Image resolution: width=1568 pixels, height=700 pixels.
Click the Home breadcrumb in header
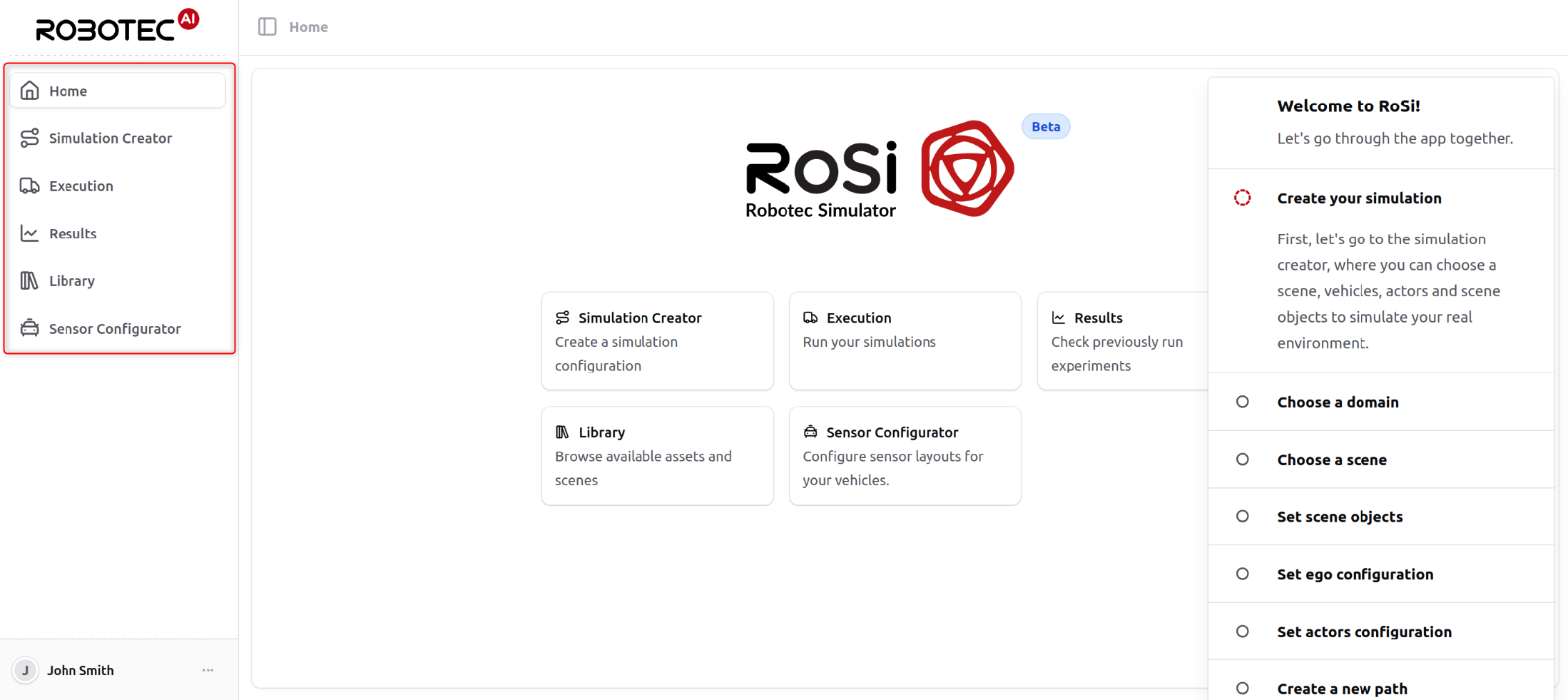(308, 27)
